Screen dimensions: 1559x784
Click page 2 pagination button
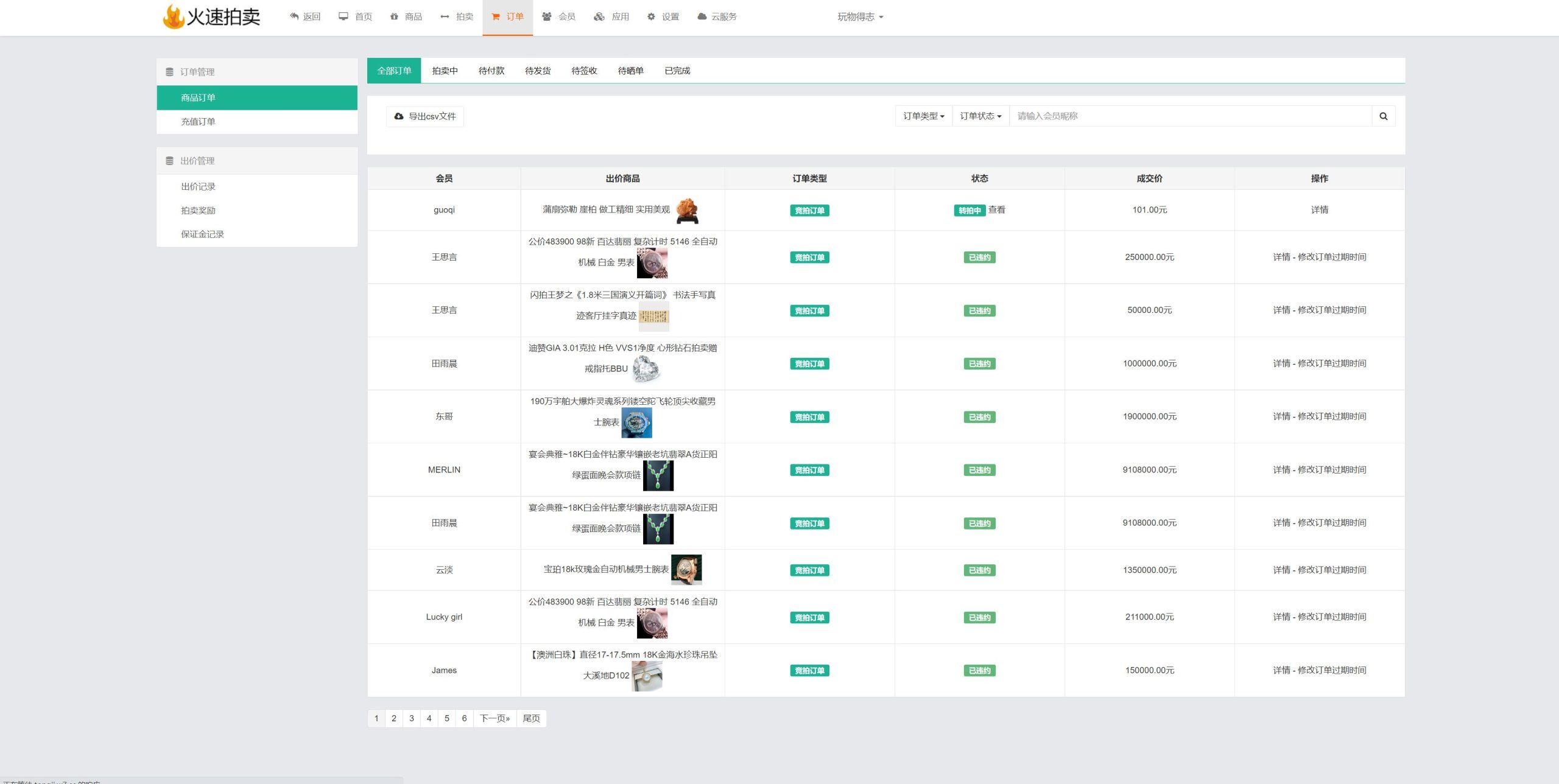395,717
